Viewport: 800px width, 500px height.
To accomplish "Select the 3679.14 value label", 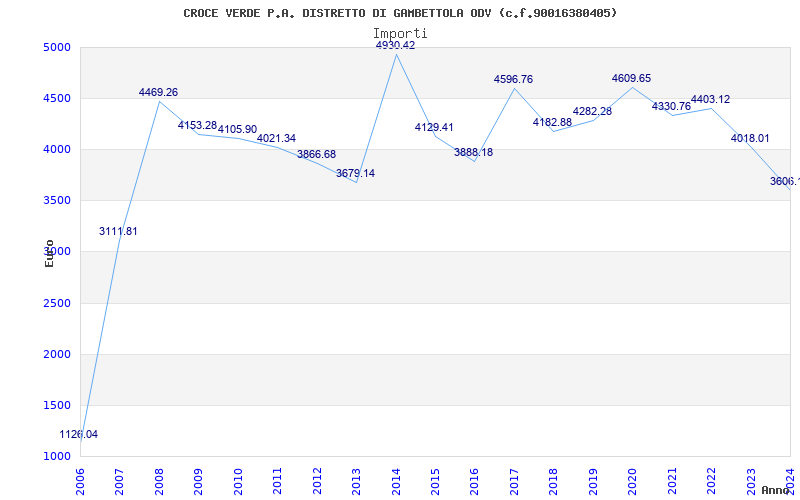I will pyautogui.click(x=355, y=173).
